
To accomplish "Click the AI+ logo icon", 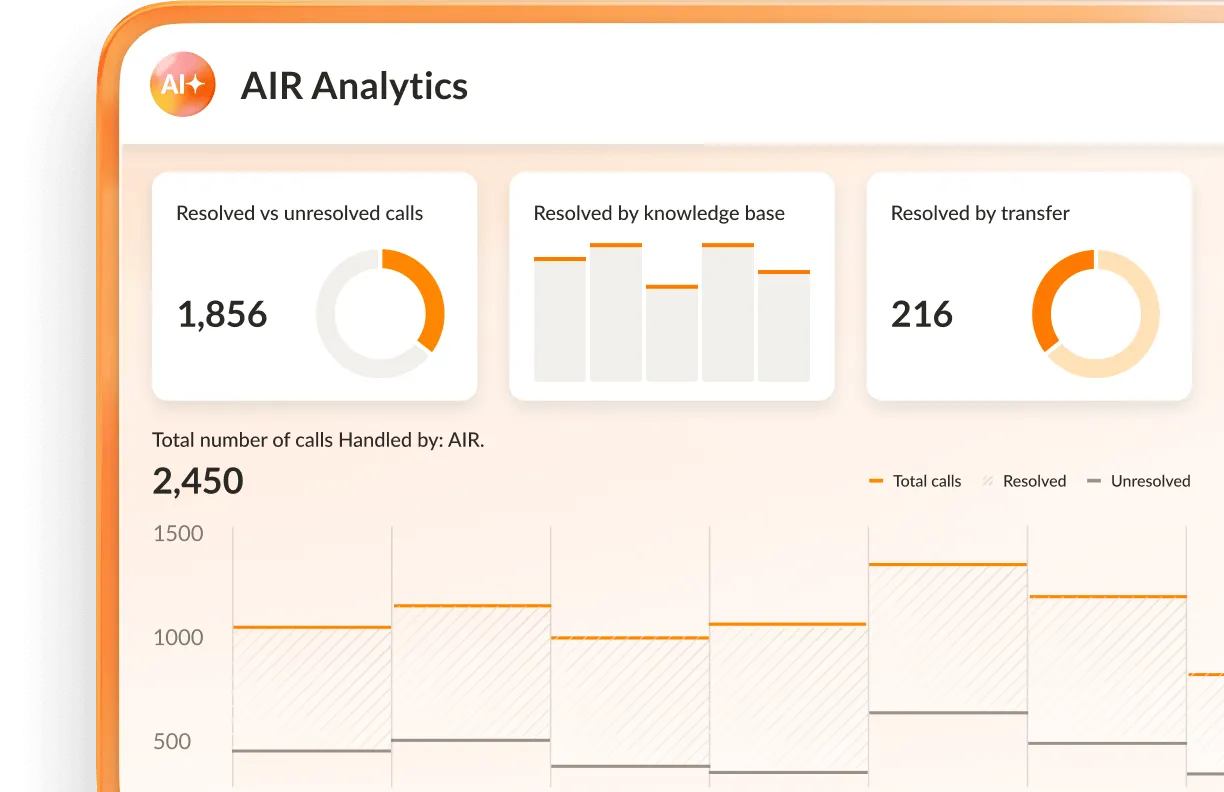I will tap(183, 85).
